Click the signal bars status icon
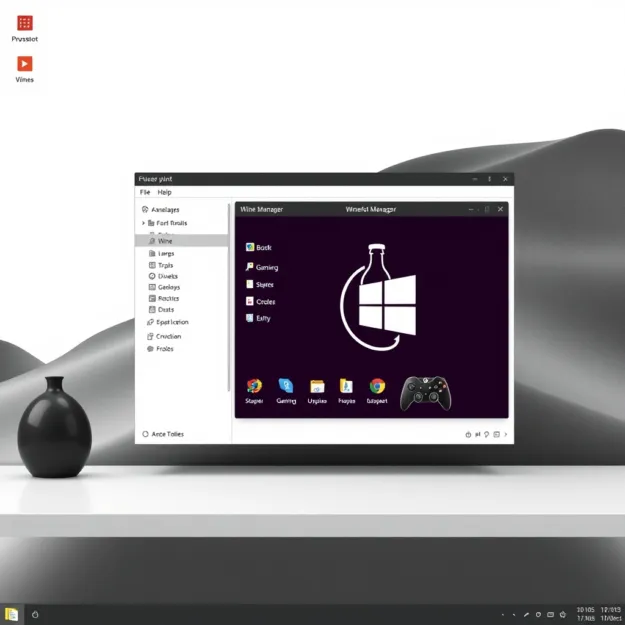This screenshot has height=625, width=625. point(478,434)
